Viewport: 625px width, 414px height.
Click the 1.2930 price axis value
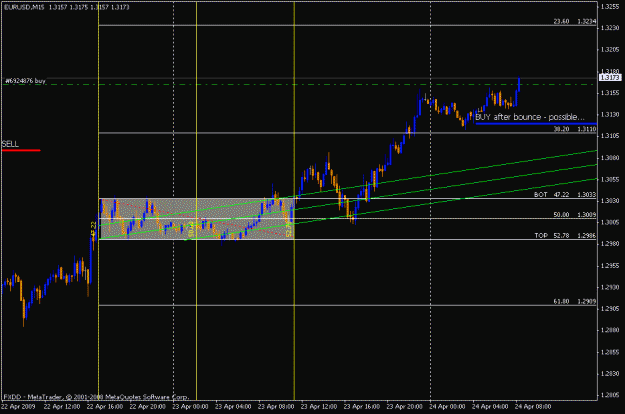(x=610, y=287)
